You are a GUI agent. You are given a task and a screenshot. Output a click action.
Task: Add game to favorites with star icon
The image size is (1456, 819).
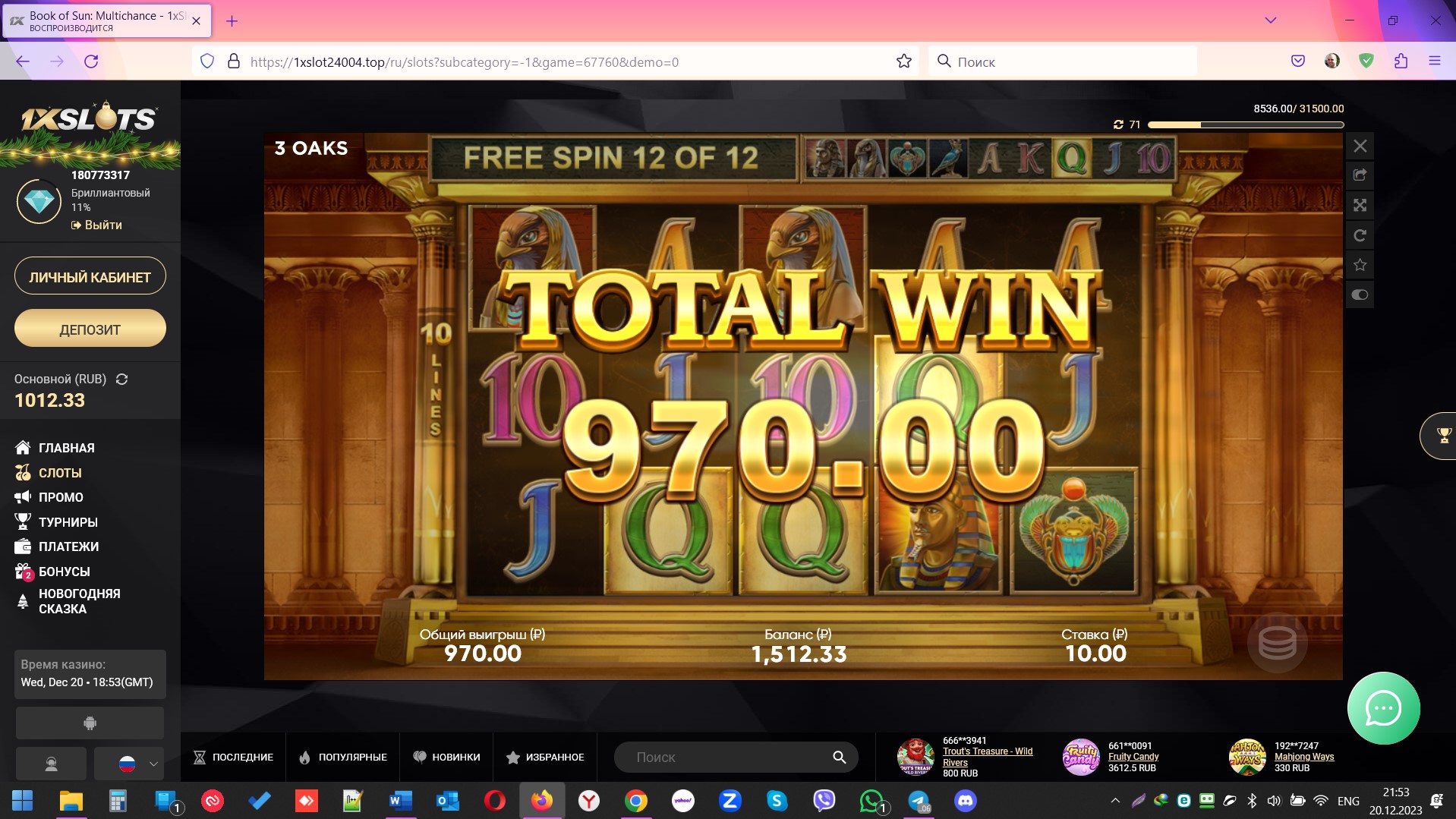pyautogui.click(x=1360, y=265)
